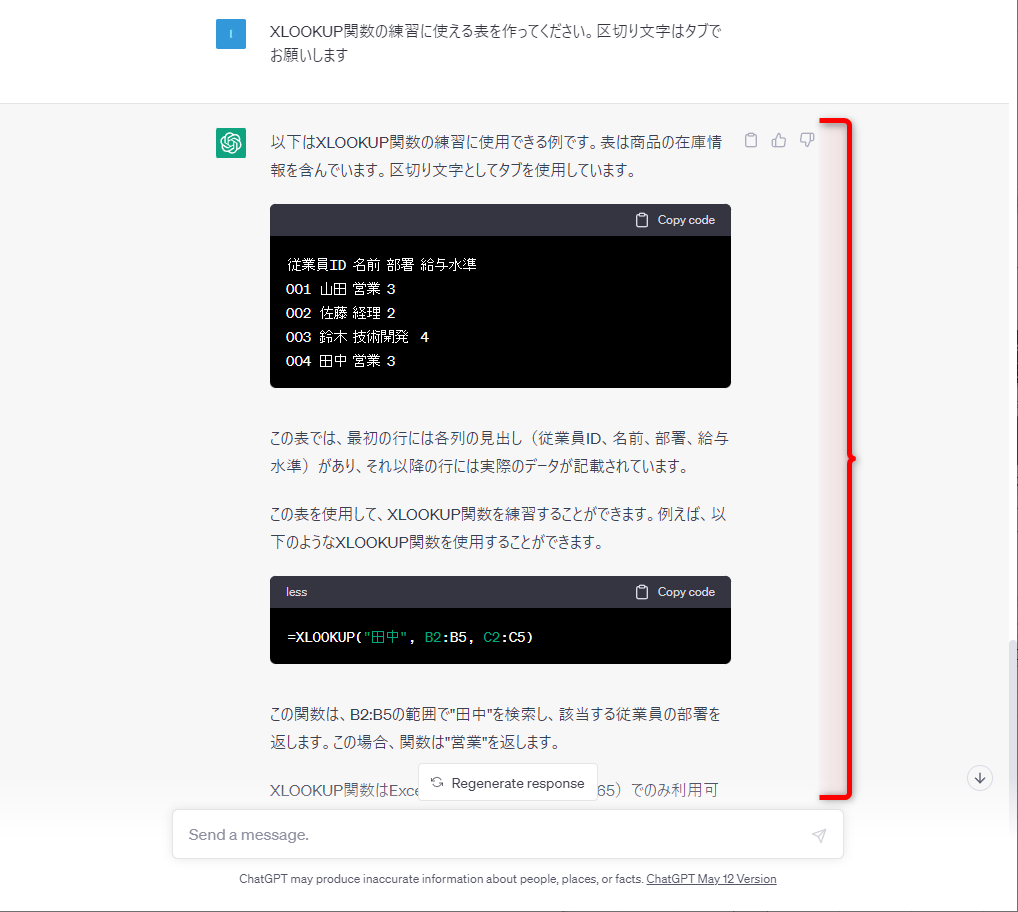
Task: Select the less language label on the code block
Action: (296, 592)
